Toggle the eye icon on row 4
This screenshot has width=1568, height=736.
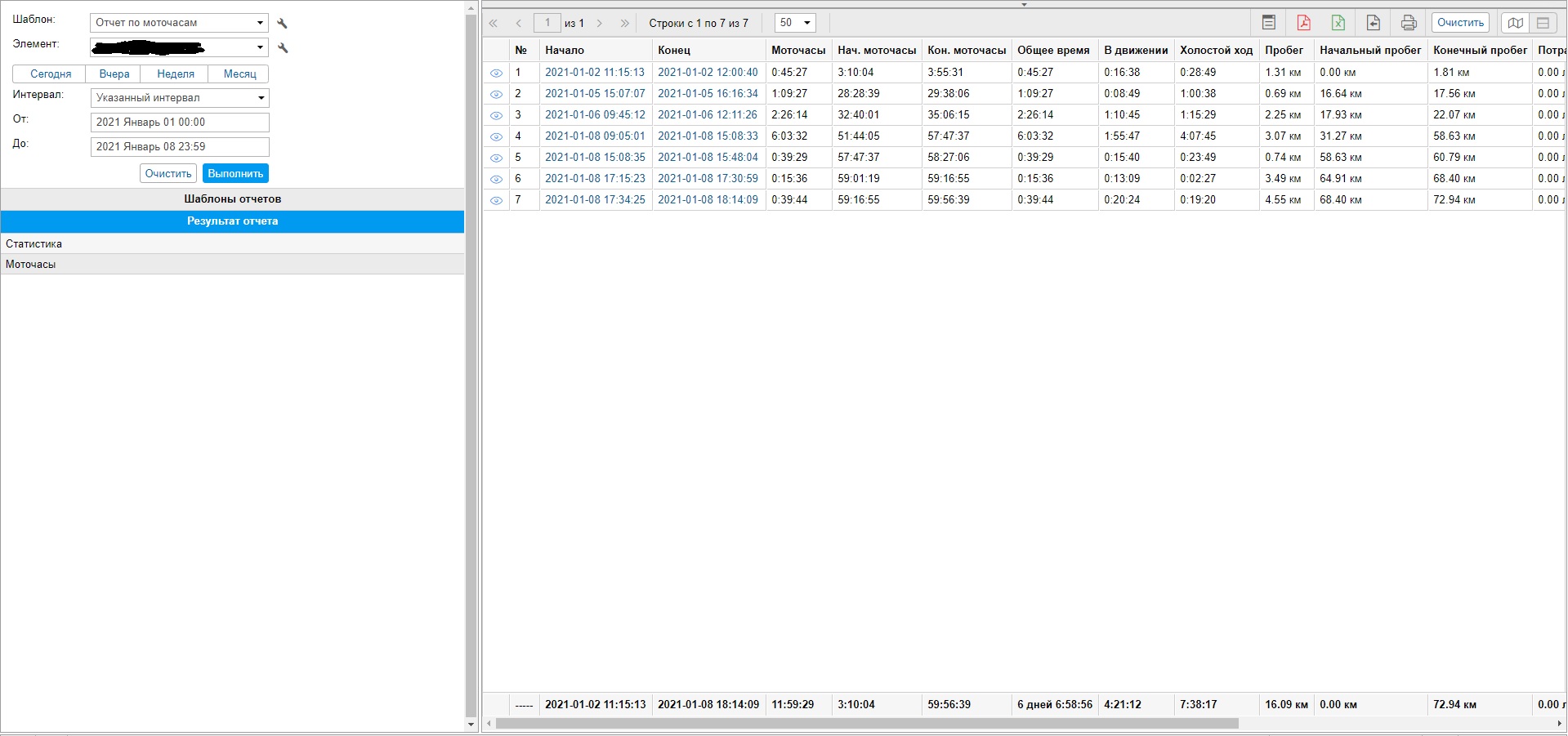pyautogui.click(x=496, y=136)
